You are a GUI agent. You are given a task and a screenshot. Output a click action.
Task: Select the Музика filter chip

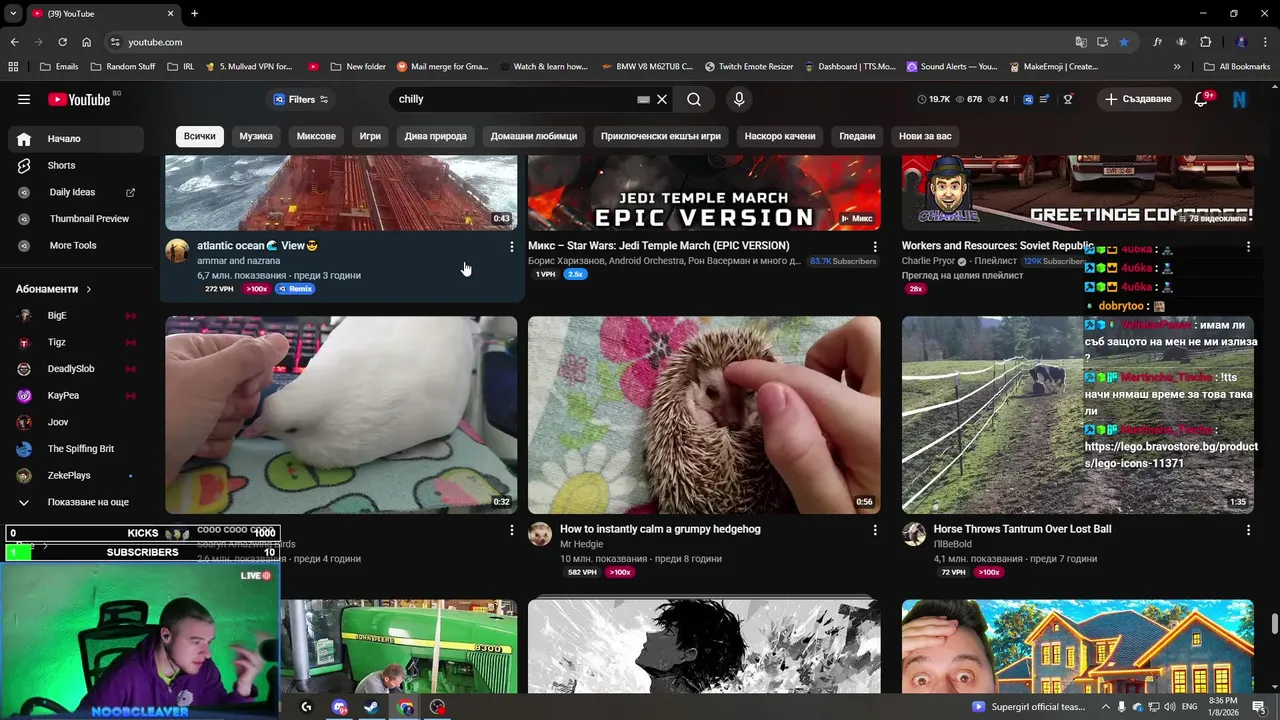[x=256, y=136]
